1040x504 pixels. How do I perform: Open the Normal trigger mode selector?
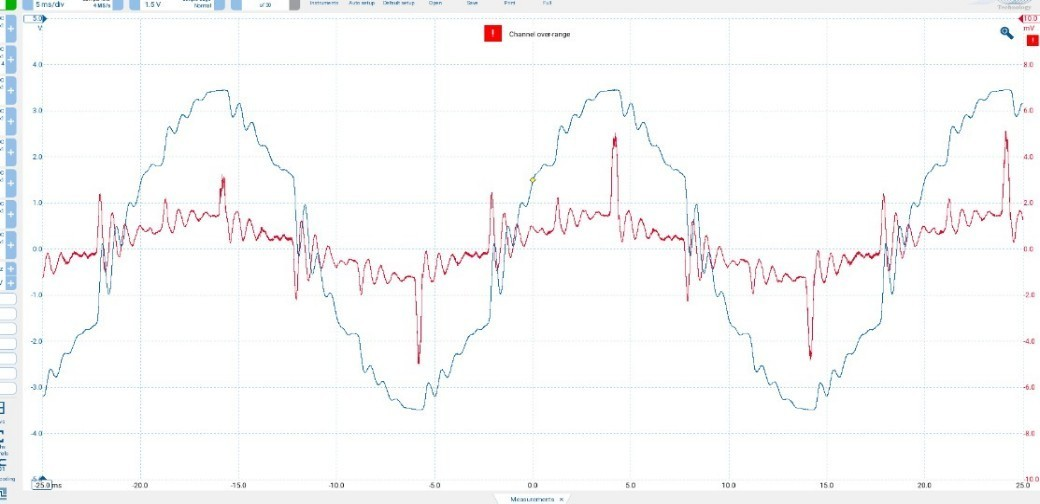coord(202,4)
